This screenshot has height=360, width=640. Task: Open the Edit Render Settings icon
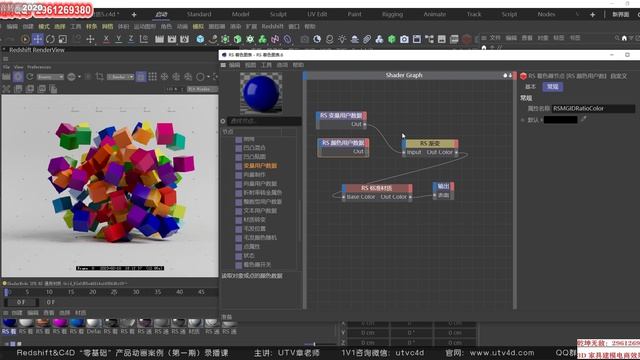pyautogui.click(x=184, y=39)
